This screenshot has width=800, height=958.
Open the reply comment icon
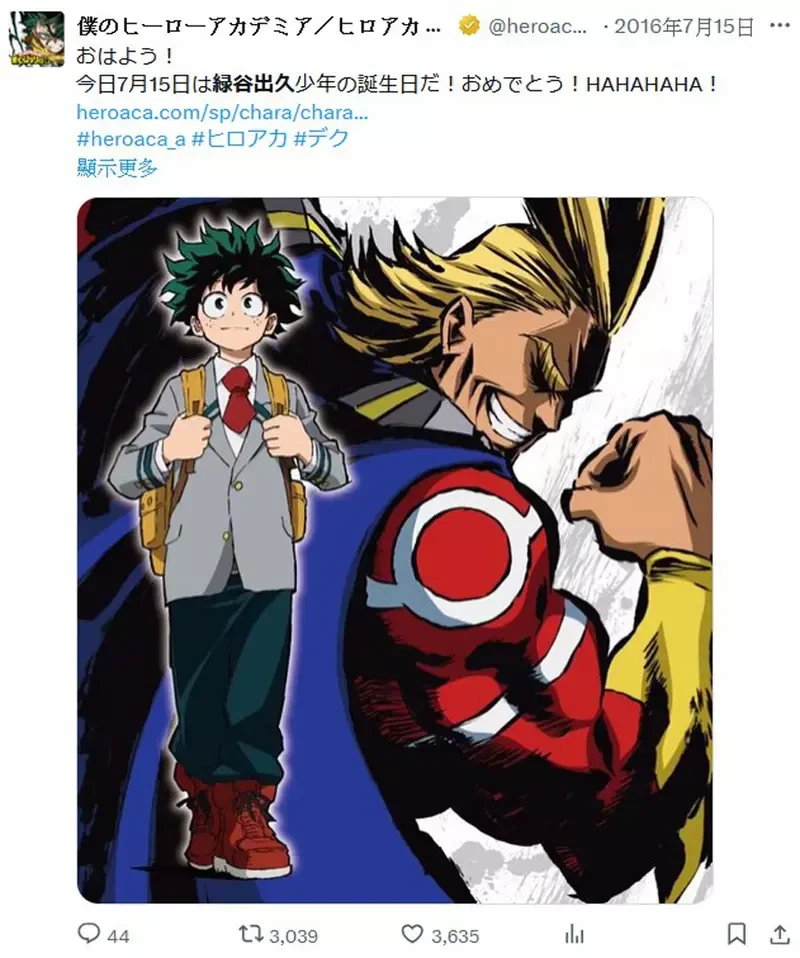89,933
